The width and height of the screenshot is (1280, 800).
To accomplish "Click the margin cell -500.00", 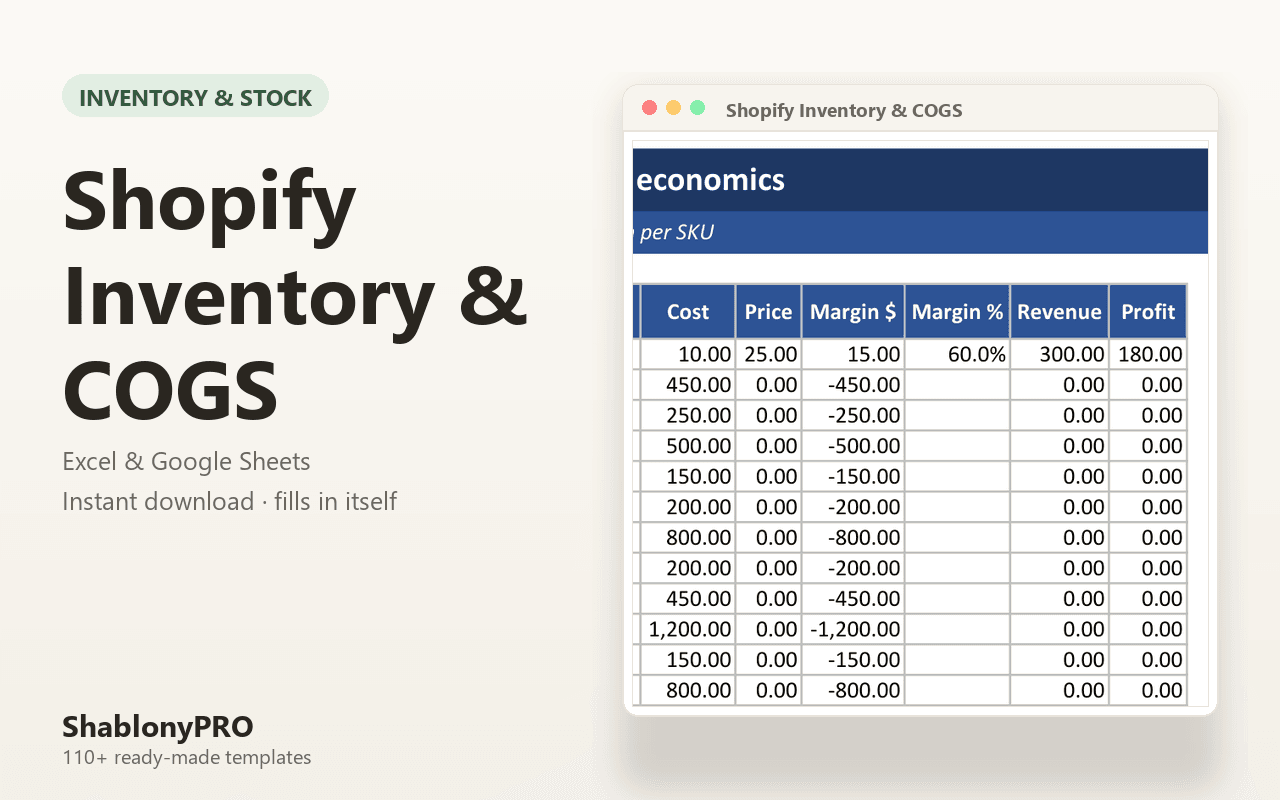I will pos(853,446).
